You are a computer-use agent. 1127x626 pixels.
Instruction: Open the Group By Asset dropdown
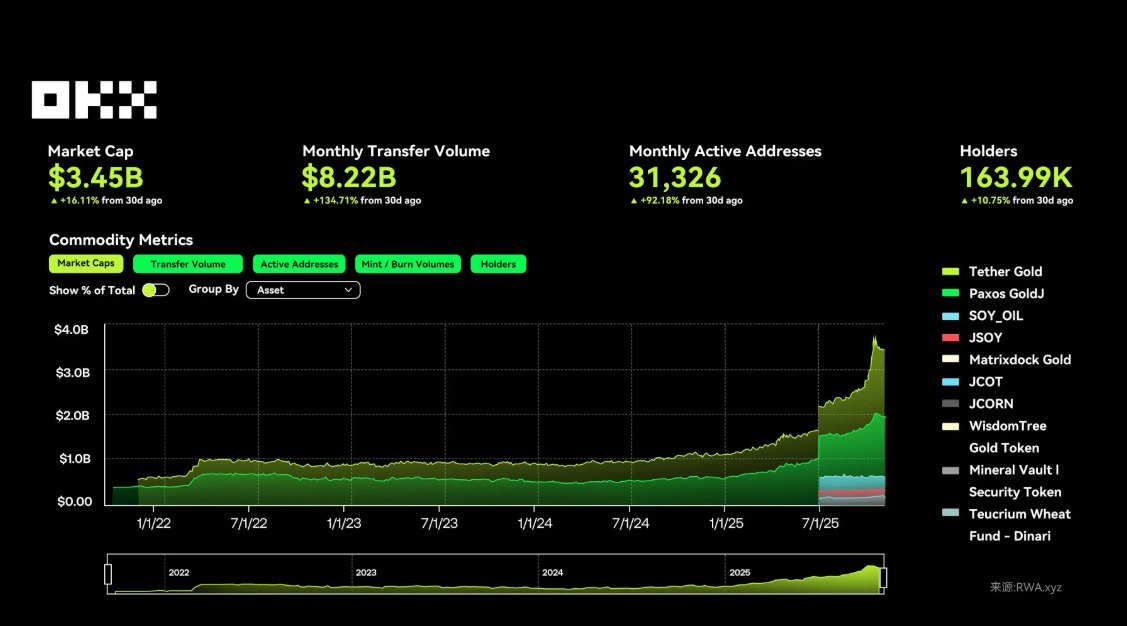pos(303,290)
